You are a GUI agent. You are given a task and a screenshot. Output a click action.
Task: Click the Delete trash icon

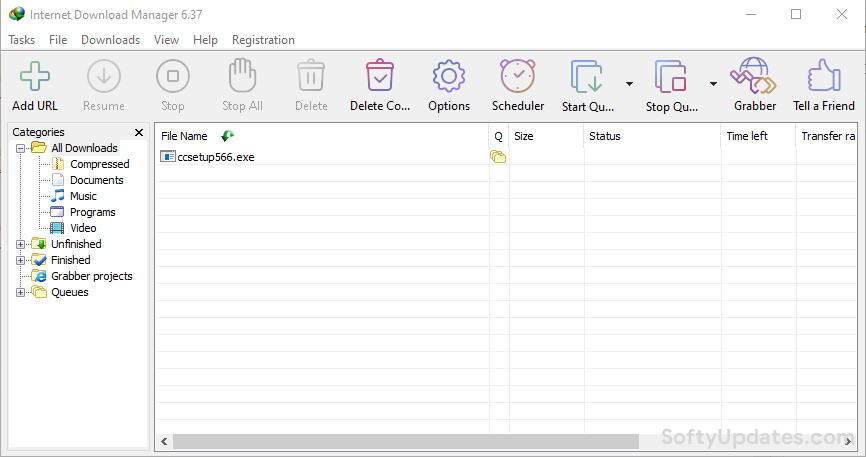(x=311, y=76)
